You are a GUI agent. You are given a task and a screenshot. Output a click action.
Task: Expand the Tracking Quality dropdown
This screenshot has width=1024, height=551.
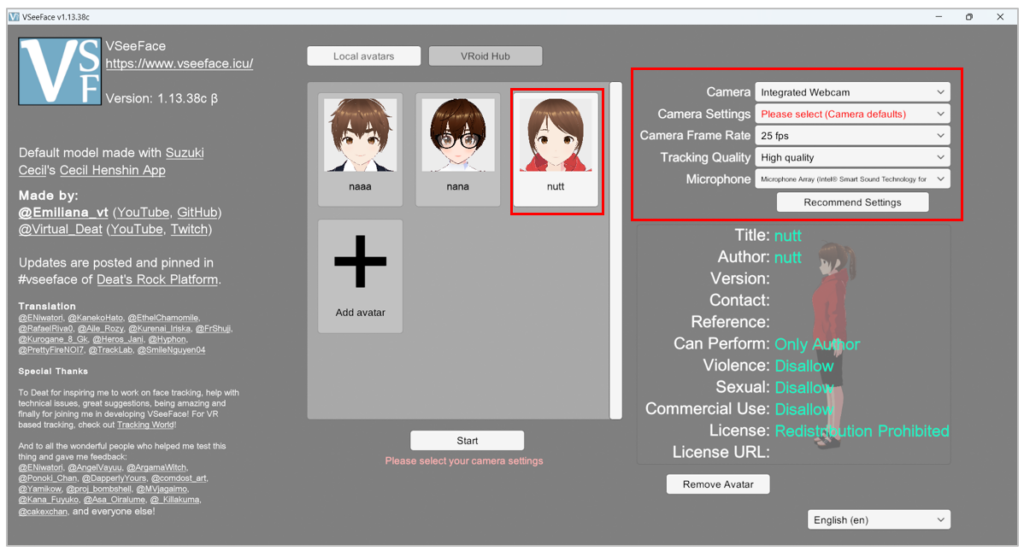tap(851, 158)
